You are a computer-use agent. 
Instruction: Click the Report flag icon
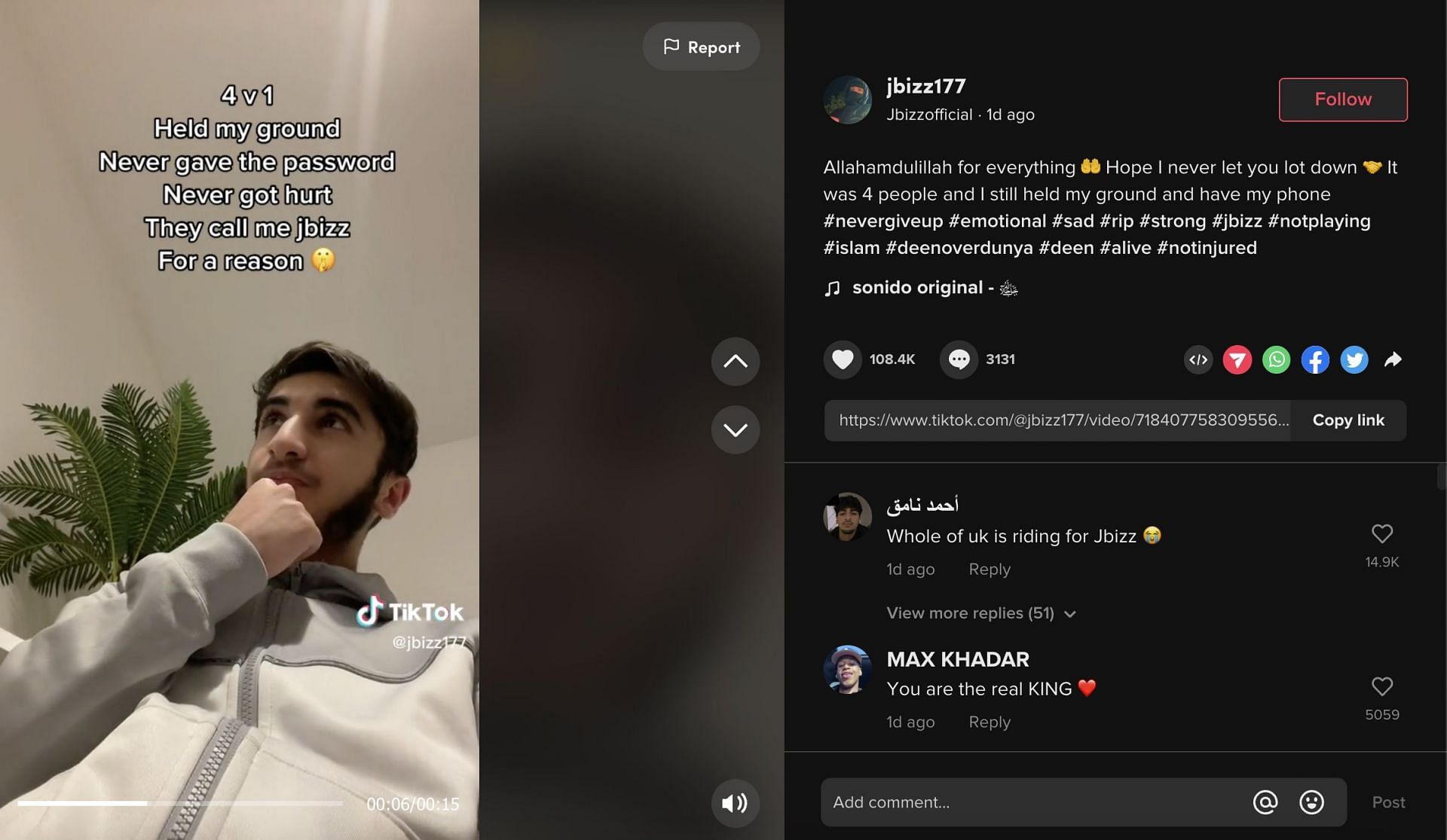(670, 45)
